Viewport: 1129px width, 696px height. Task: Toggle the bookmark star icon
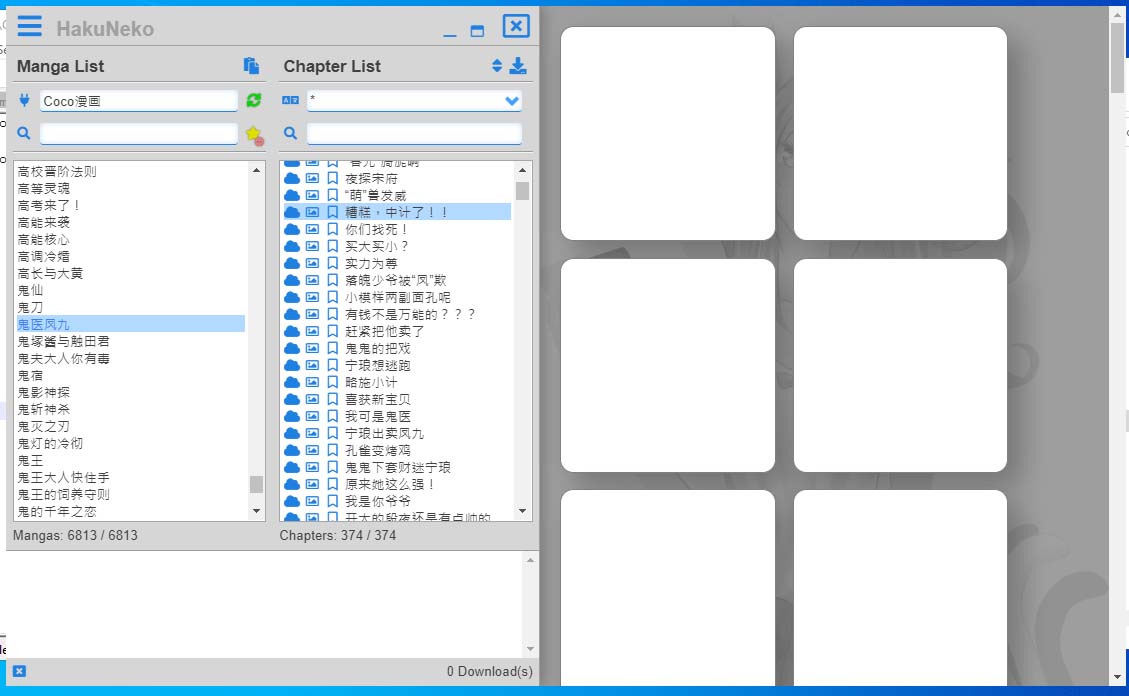253,134
